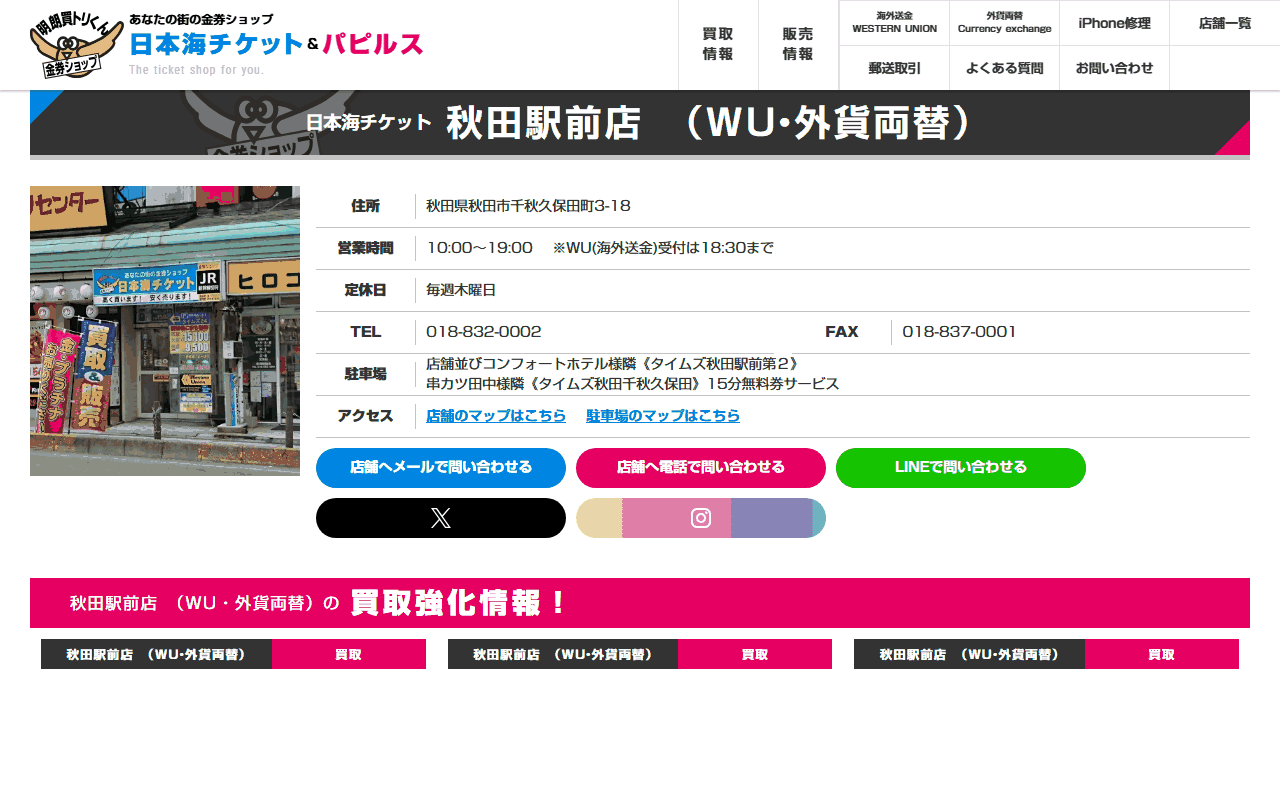Click 店舗へメールで問い合わせる button
1280x800 pixels.
tap(441, 468)
